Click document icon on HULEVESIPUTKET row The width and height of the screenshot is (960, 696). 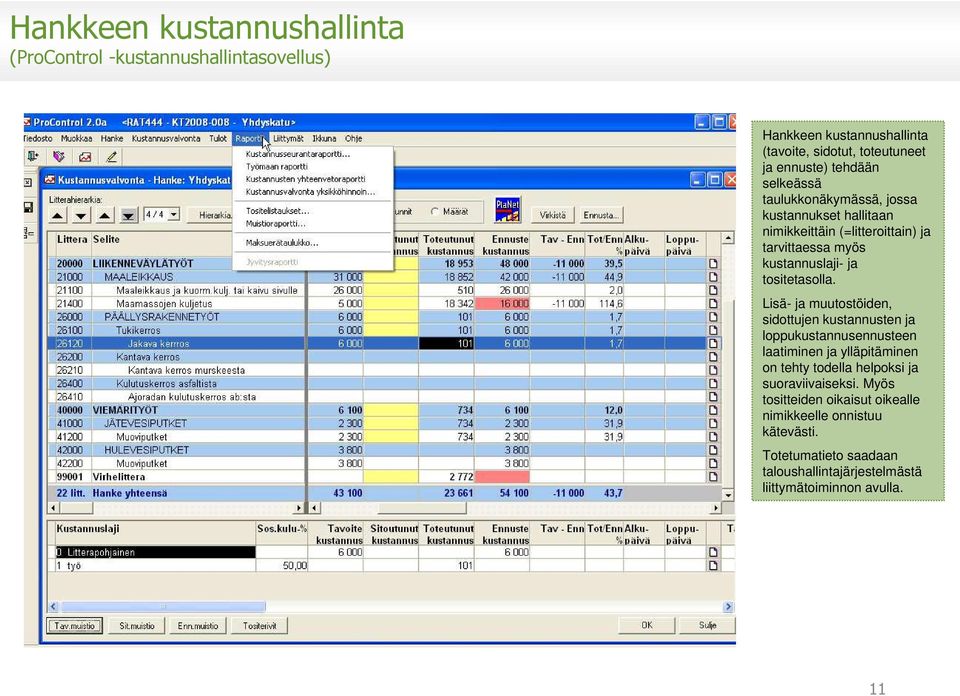(x=713, y=450)
